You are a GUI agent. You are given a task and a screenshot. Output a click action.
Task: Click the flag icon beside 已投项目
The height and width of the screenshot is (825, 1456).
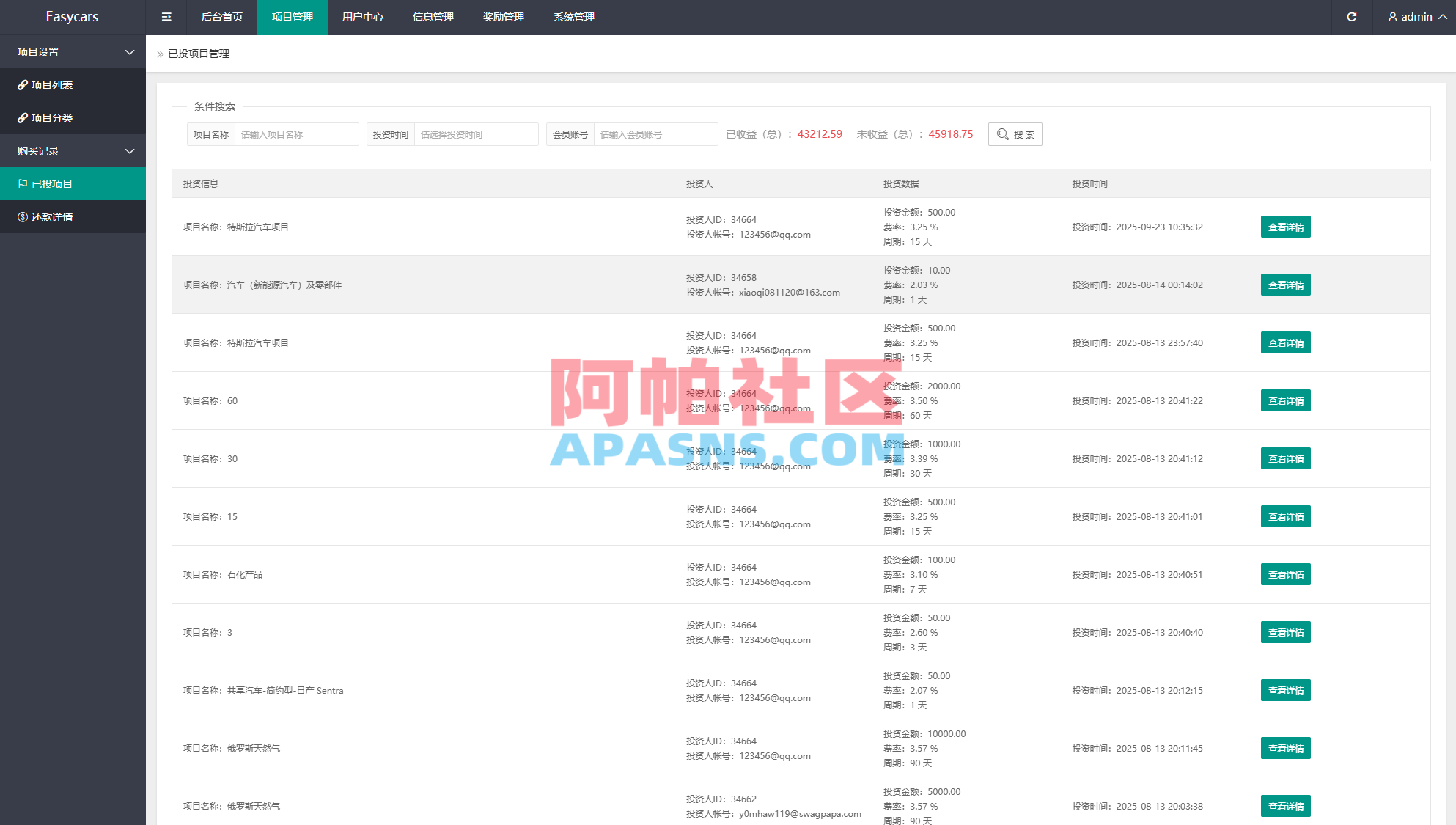click(22, 183)
